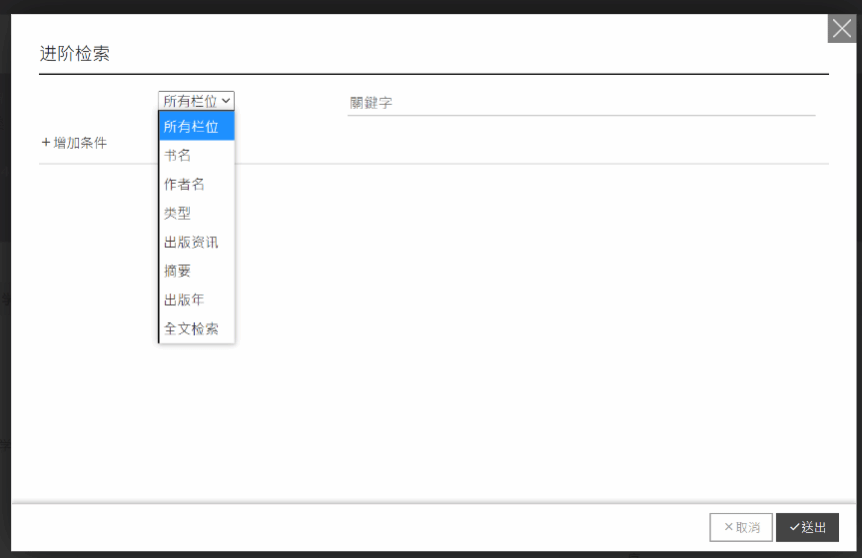Add a search condition with 增加条件
This screenshot has height=558, width=862.
pos(80,143)
